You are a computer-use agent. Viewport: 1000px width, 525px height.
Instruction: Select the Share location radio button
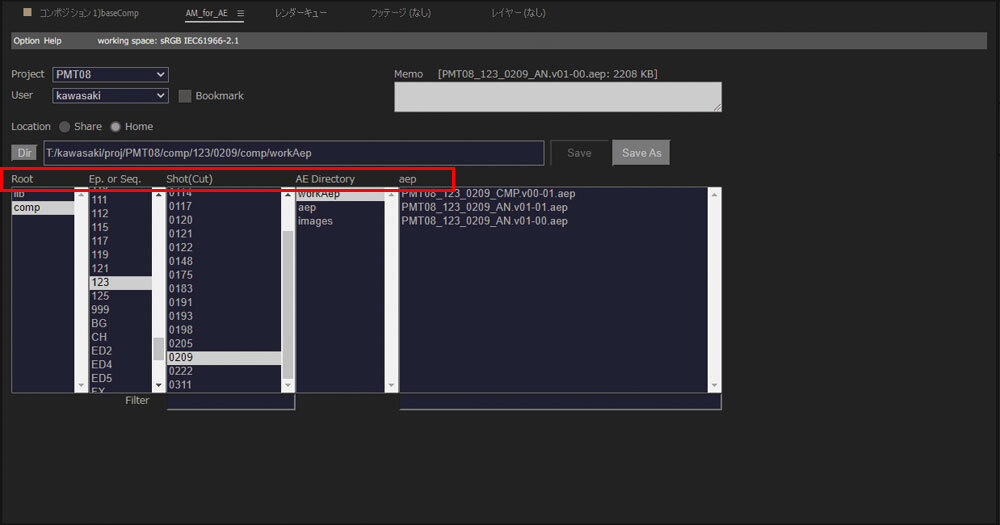[x=65, y=127]
